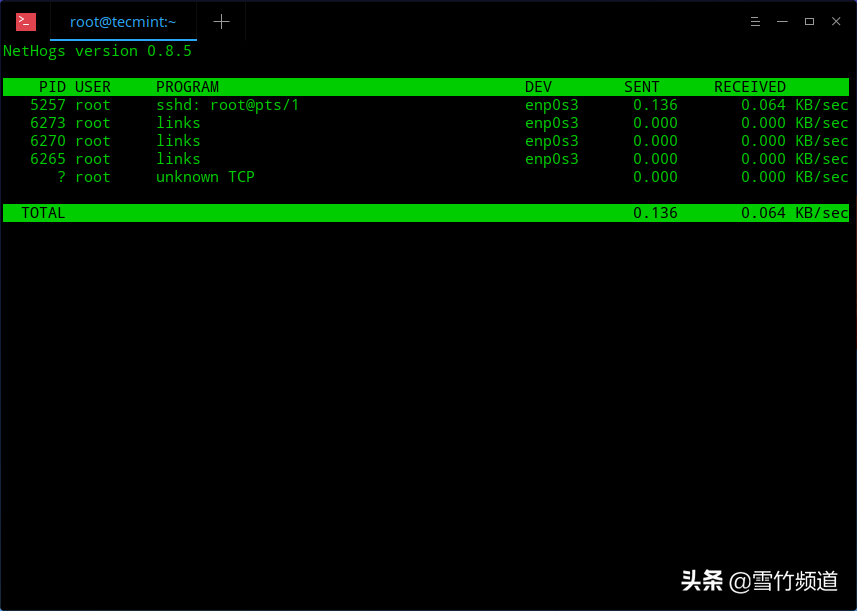Select the links process with PID 6270
This screenshot has width=857, height=611.
(178, 141)
